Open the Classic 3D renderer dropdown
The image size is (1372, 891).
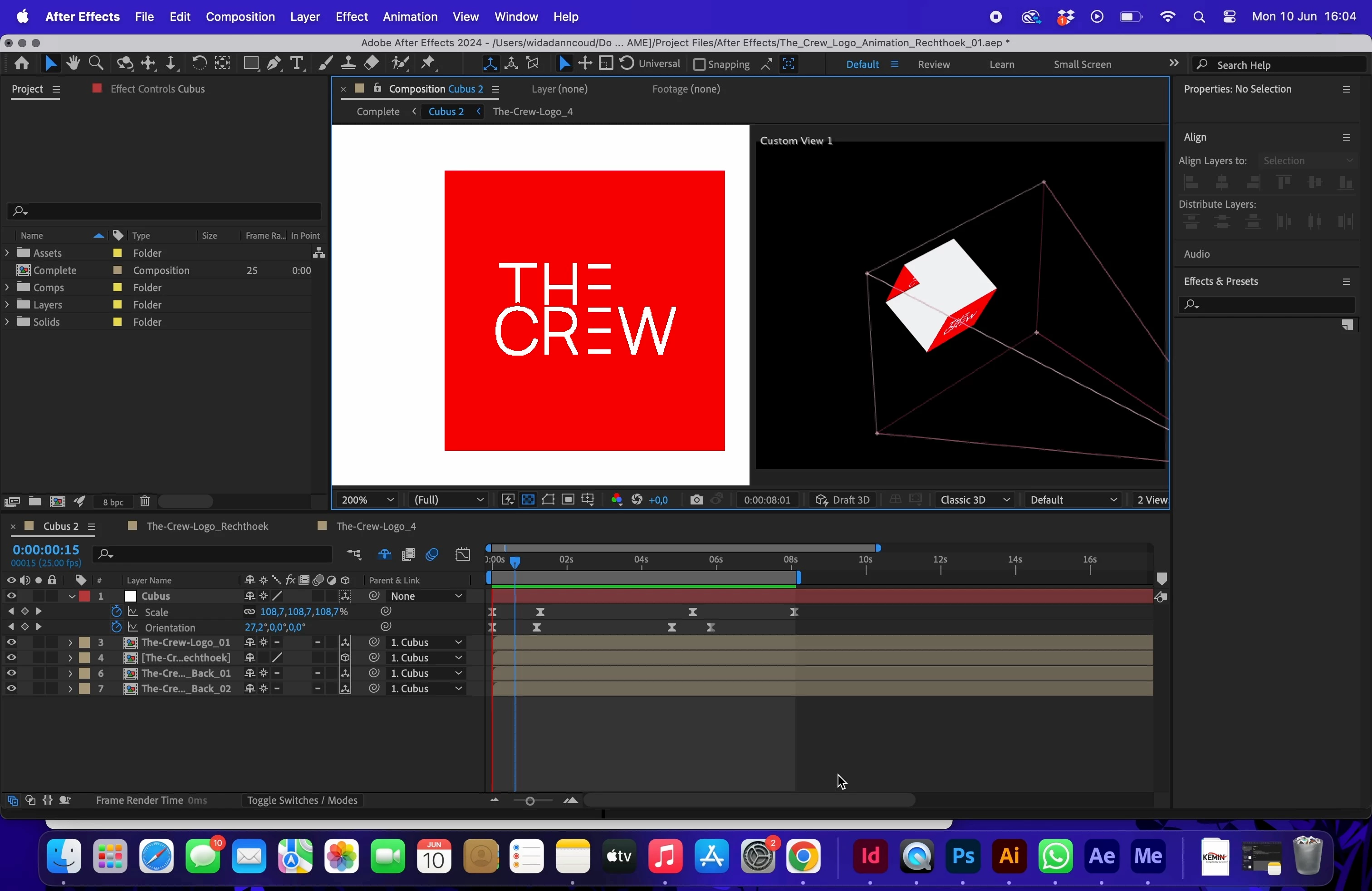pyautogui.click(x=975, y=500)
